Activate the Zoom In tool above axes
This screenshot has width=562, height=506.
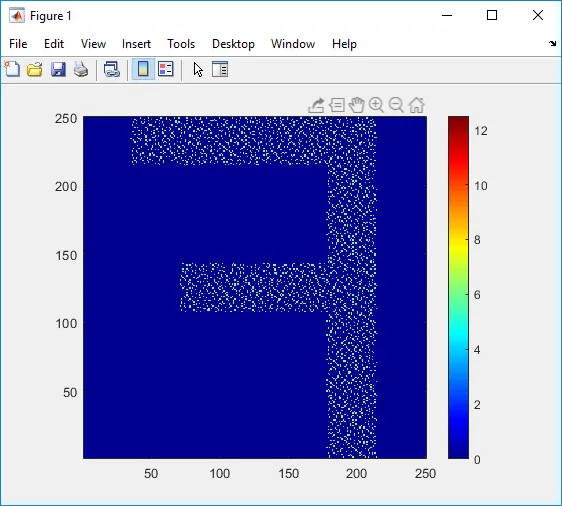point(376,105)
